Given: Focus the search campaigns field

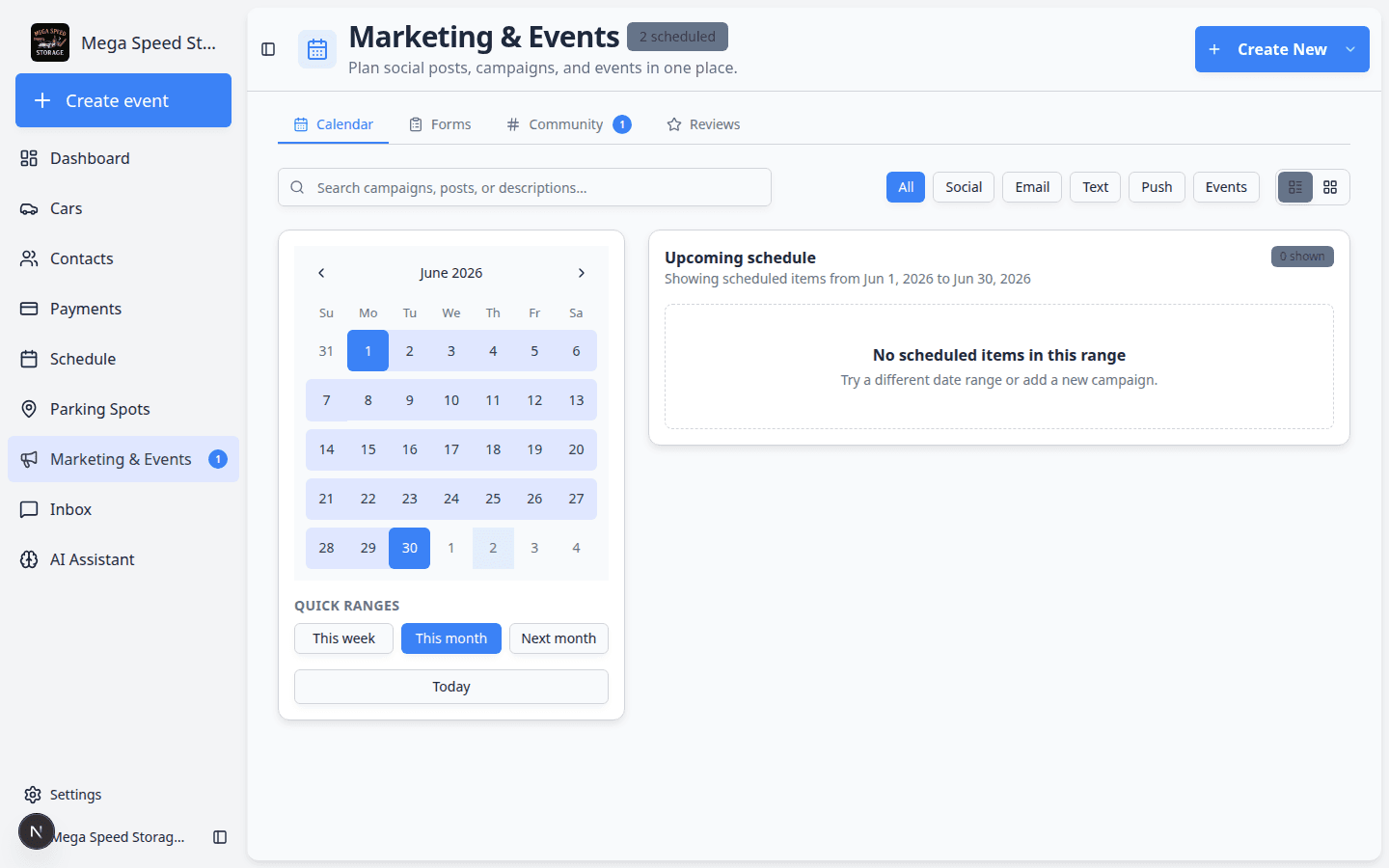Looking at the screenshot, I should click(x=525, y=187).
